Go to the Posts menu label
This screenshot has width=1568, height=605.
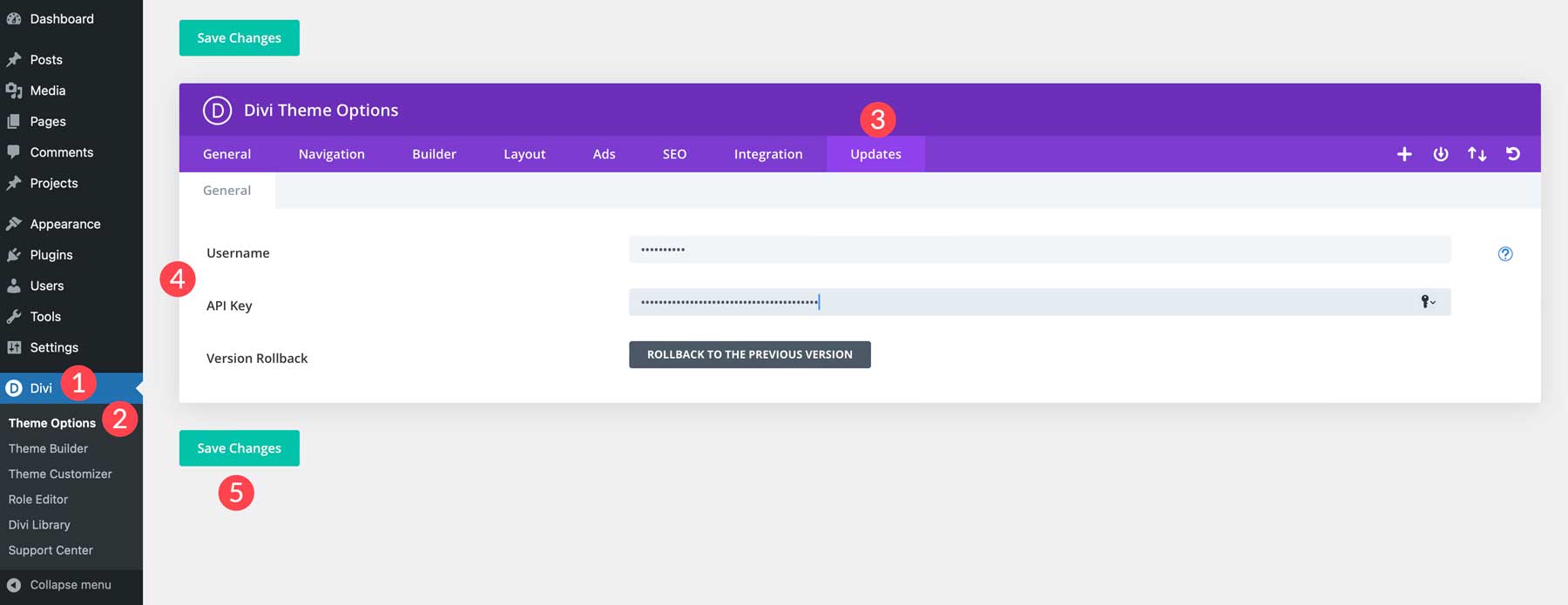[x=46, y=59]
